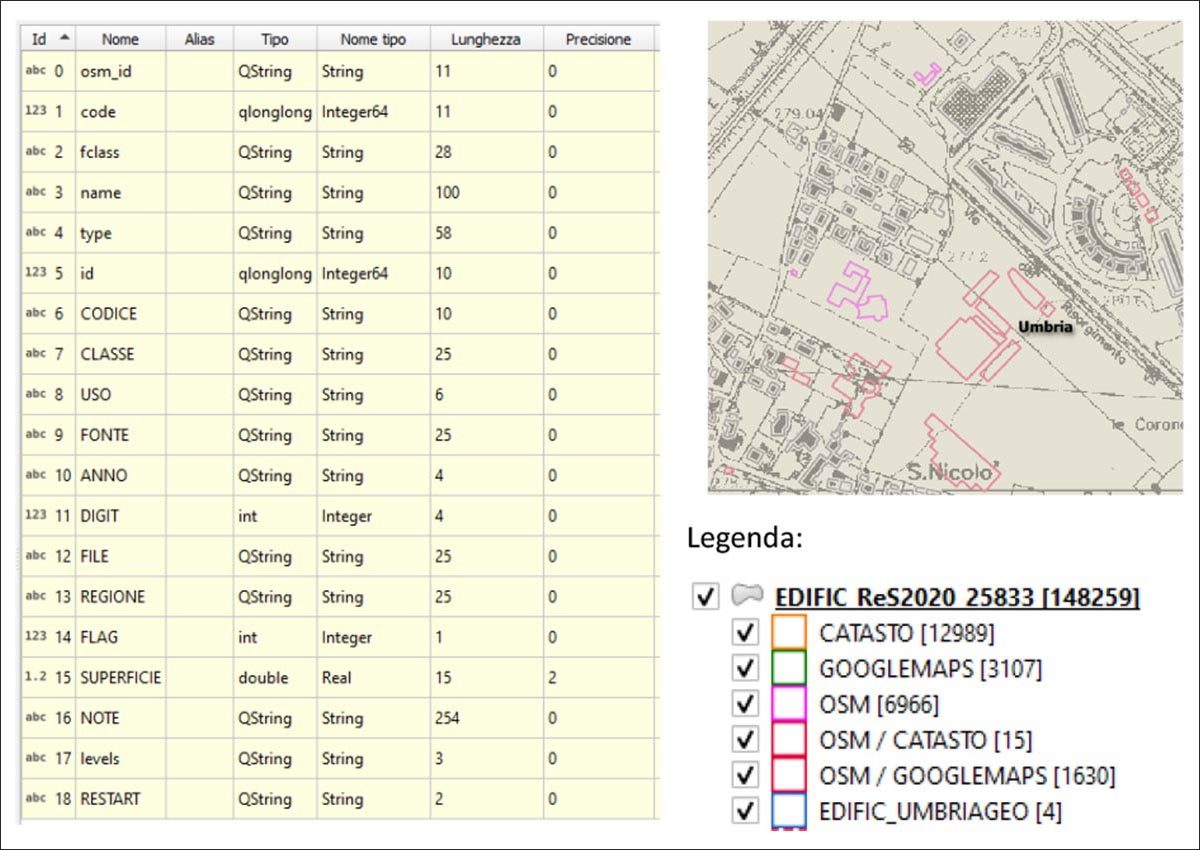Toggle the OSM / CATASTO checkbox

click(745, 740)
